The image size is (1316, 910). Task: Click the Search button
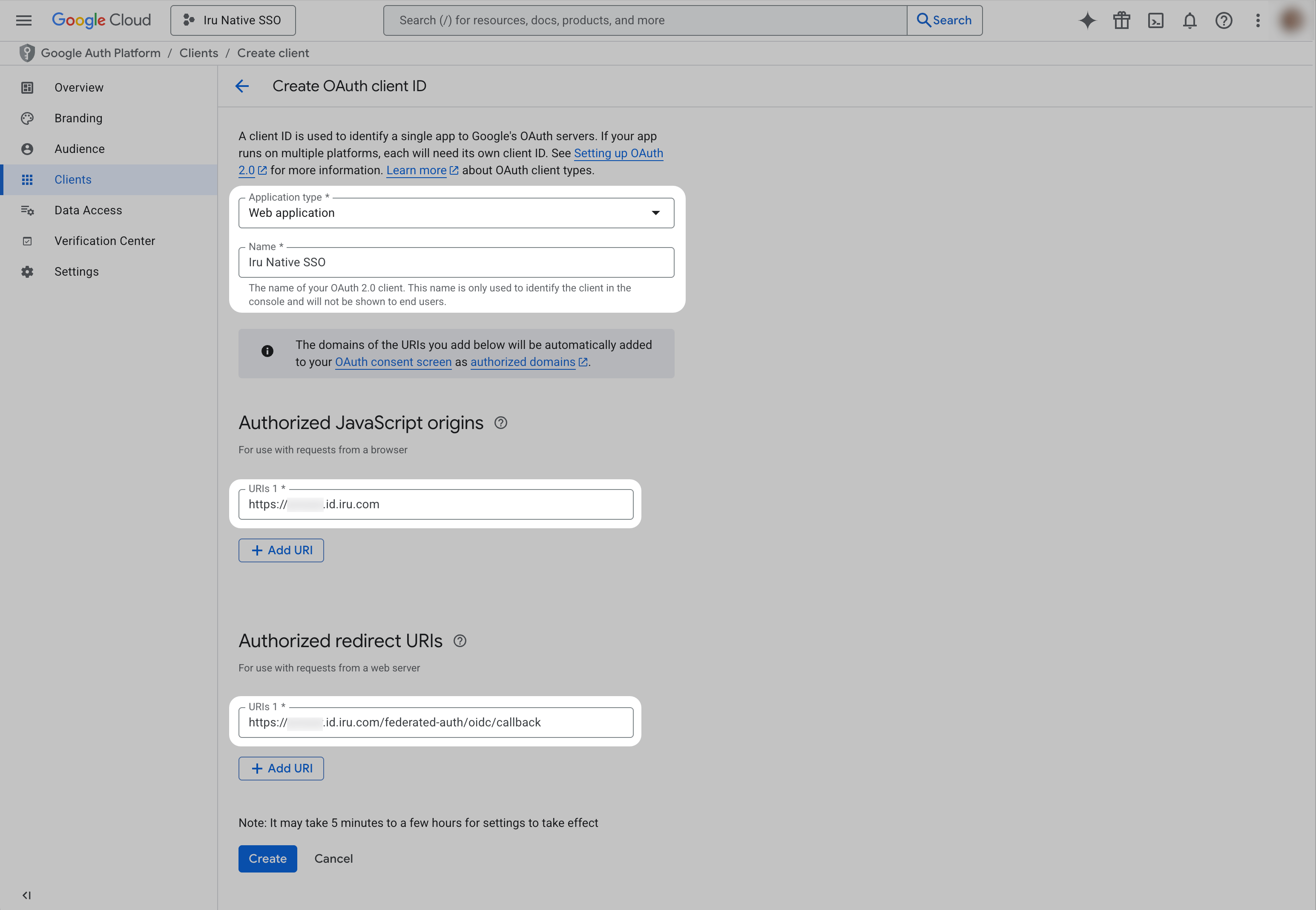[944, 20]
